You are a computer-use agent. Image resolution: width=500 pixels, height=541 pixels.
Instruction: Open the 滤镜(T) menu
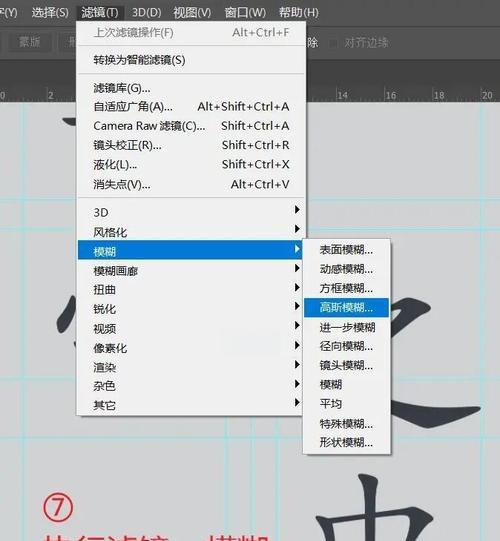pyautogui.click(x=100, y=13)
